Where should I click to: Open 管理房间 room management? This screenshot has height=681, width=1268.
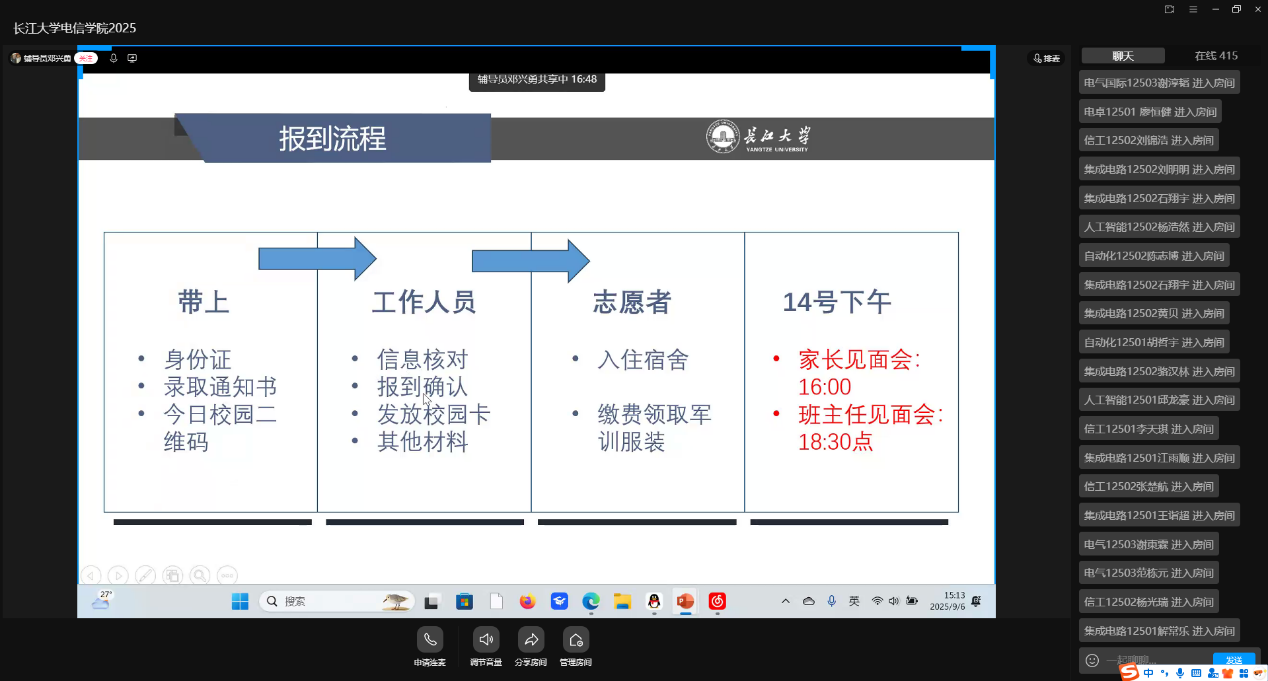pyautogui.click(x=575, y=639)
